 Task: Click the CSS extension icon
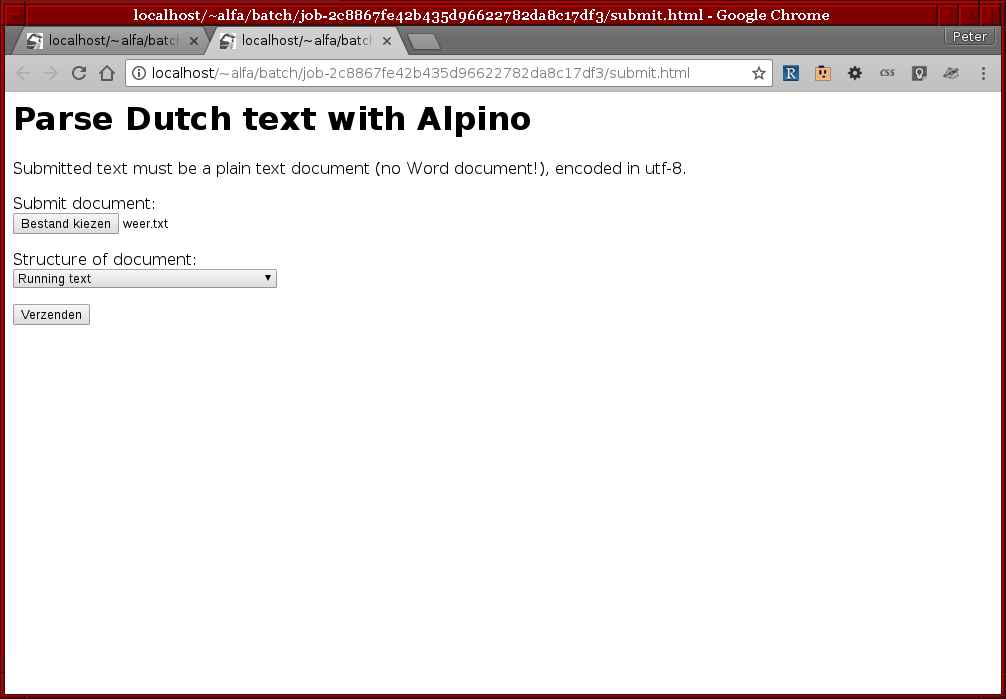887,73
